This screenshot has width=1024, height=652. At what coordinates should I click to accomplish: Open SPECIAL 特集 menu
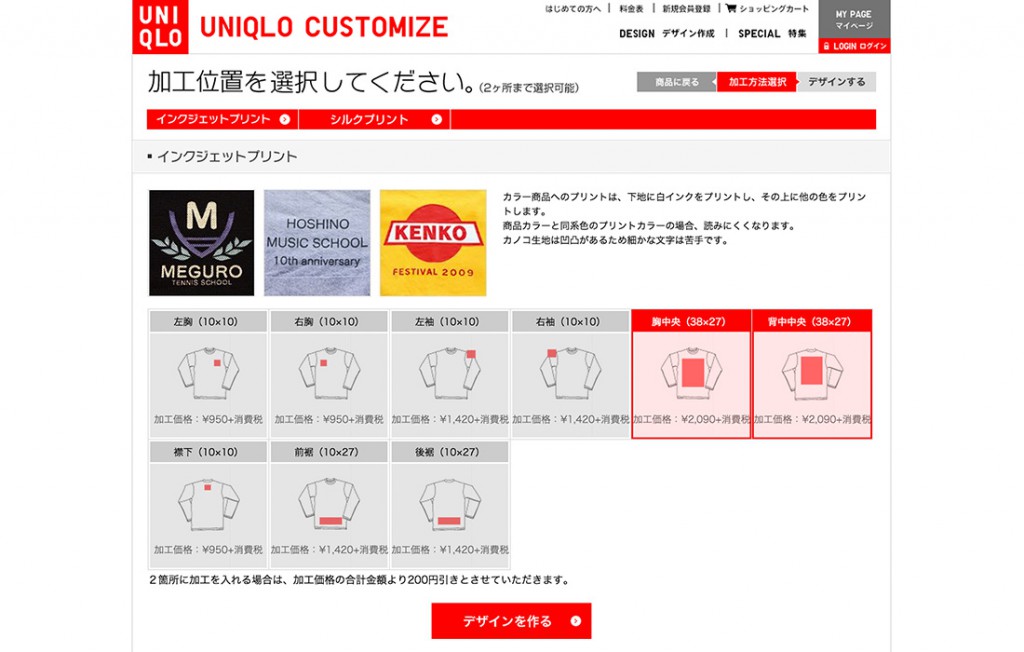pos(772,33)
